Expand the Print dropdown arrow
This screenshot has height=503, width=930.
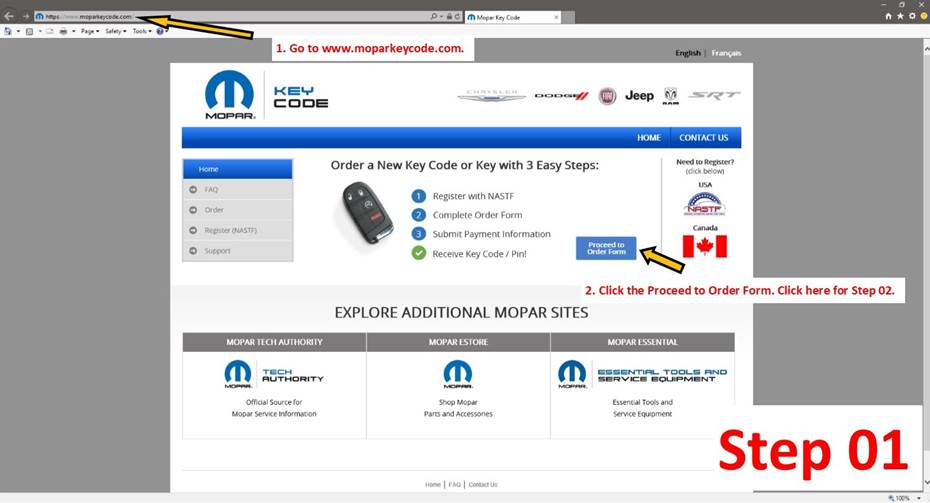coord(74,31)
